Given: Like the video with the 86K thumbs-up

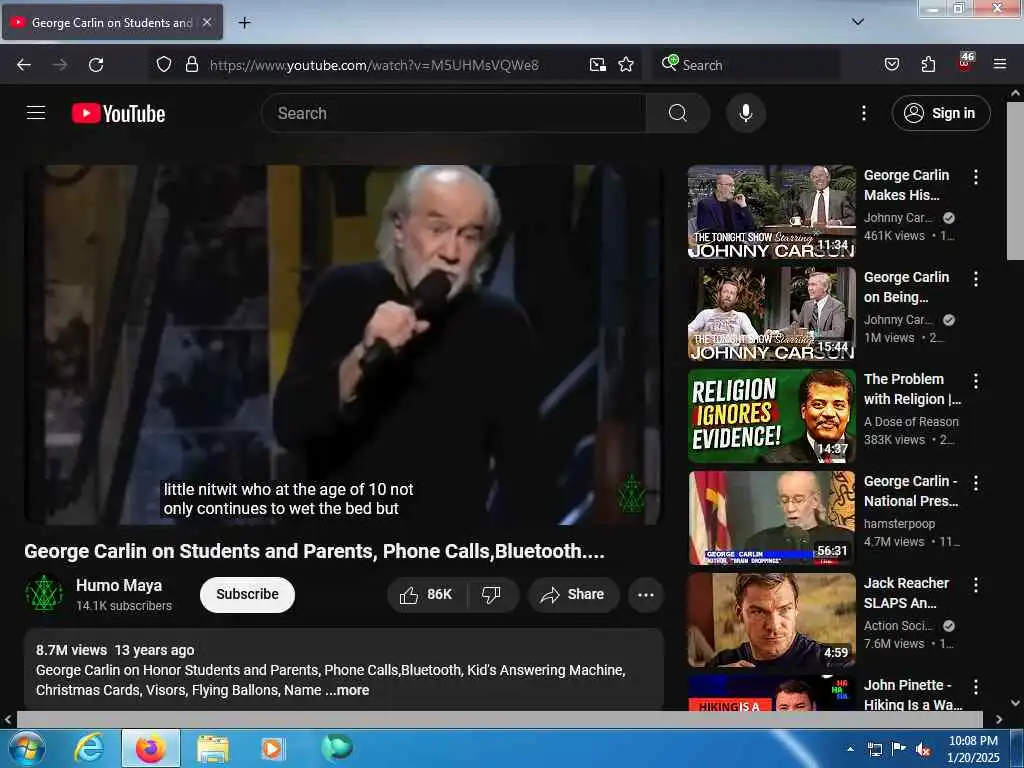Looking at the screenshot, I should [427, 594].
